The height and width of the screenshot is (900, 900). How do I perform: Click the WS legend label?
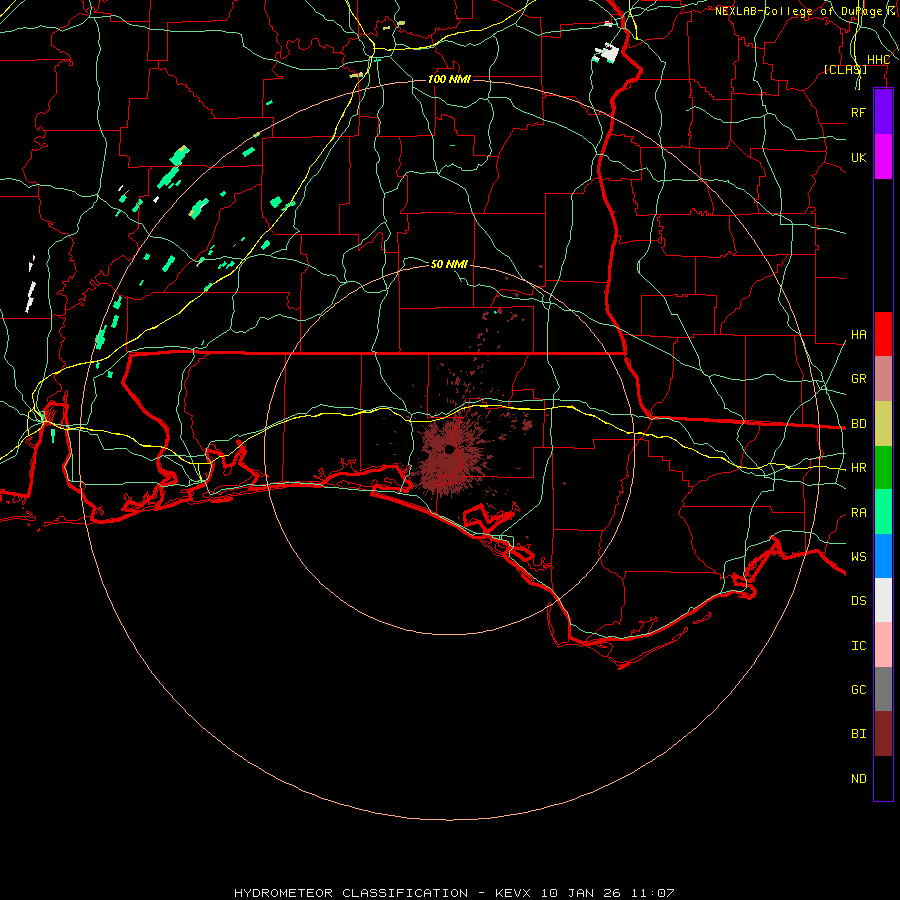click(859, 557)
